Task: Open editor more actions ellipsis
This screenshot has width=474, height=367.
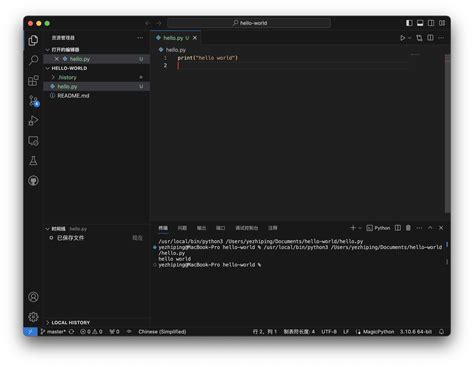Action: tap(441, 38)
